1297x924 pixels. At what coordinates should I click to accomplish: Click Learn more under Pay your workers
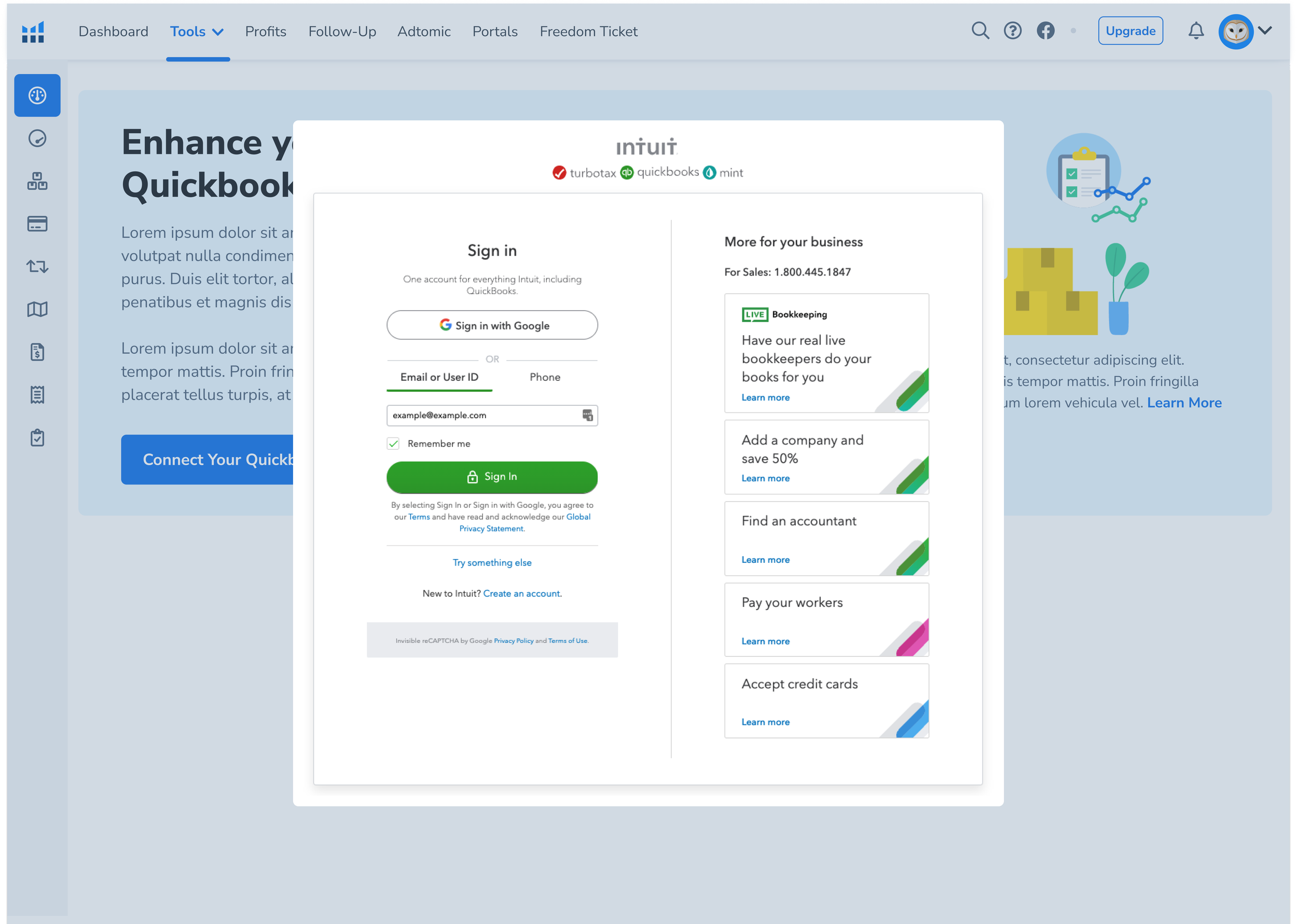tap(765, 641)
